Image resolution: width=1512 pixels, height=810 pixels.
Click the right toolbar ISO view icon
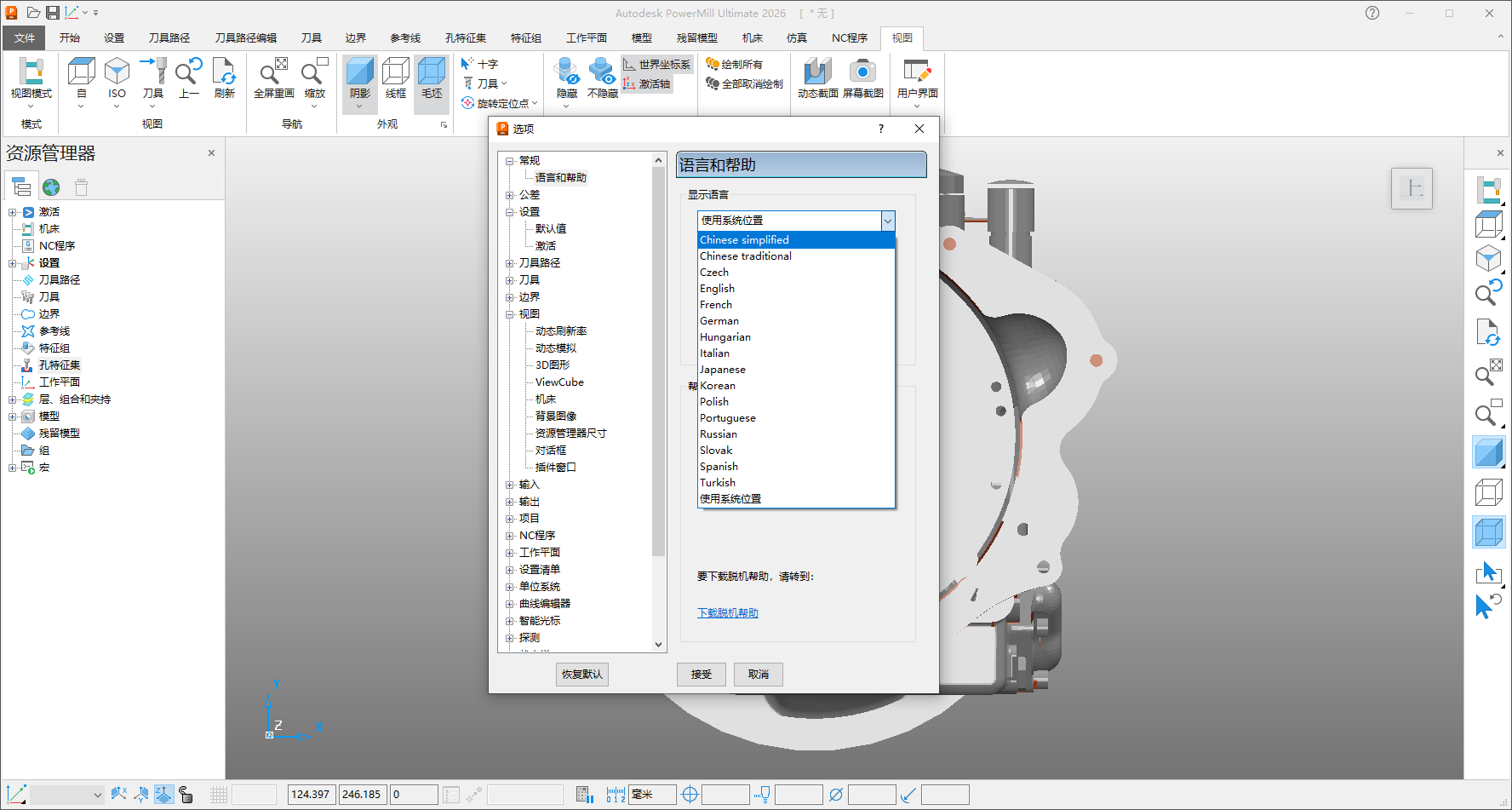1488,258
